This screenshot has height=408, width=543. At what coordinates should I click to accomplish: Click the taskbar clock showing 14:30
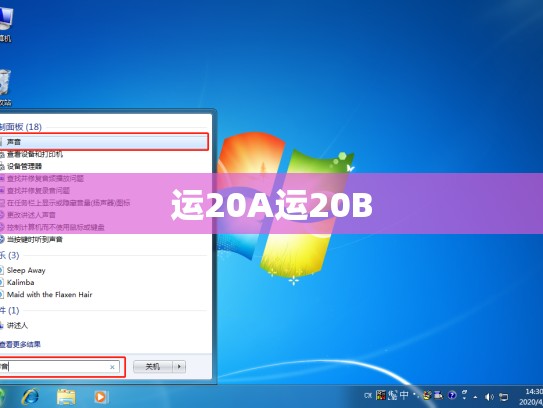tap(532, 397)
